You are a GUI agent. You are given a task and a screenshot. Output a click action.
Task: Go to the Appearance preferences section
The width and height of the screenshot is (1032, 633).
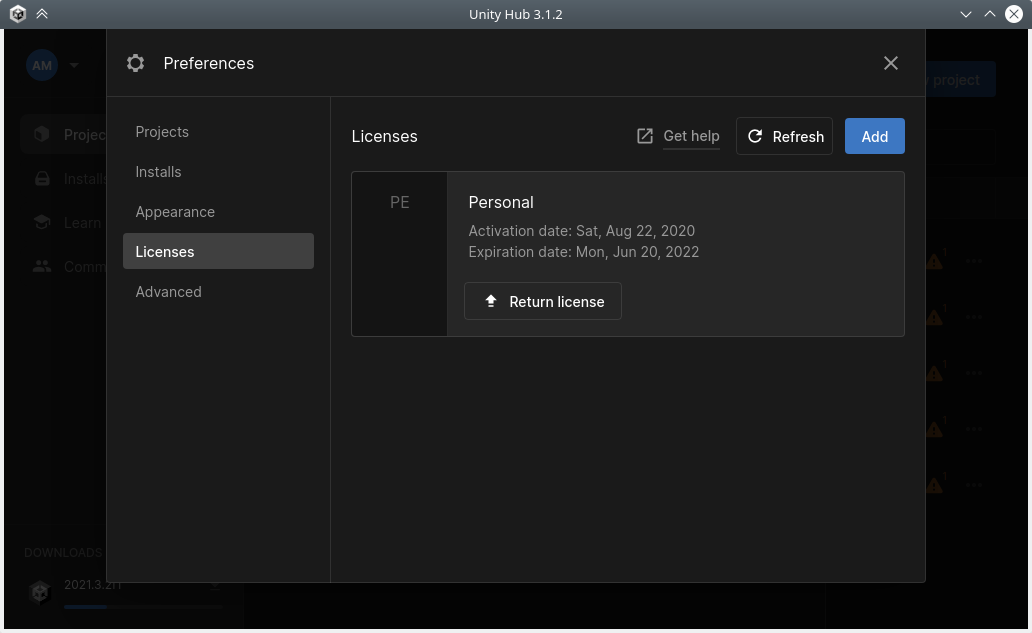click(175, 212)
